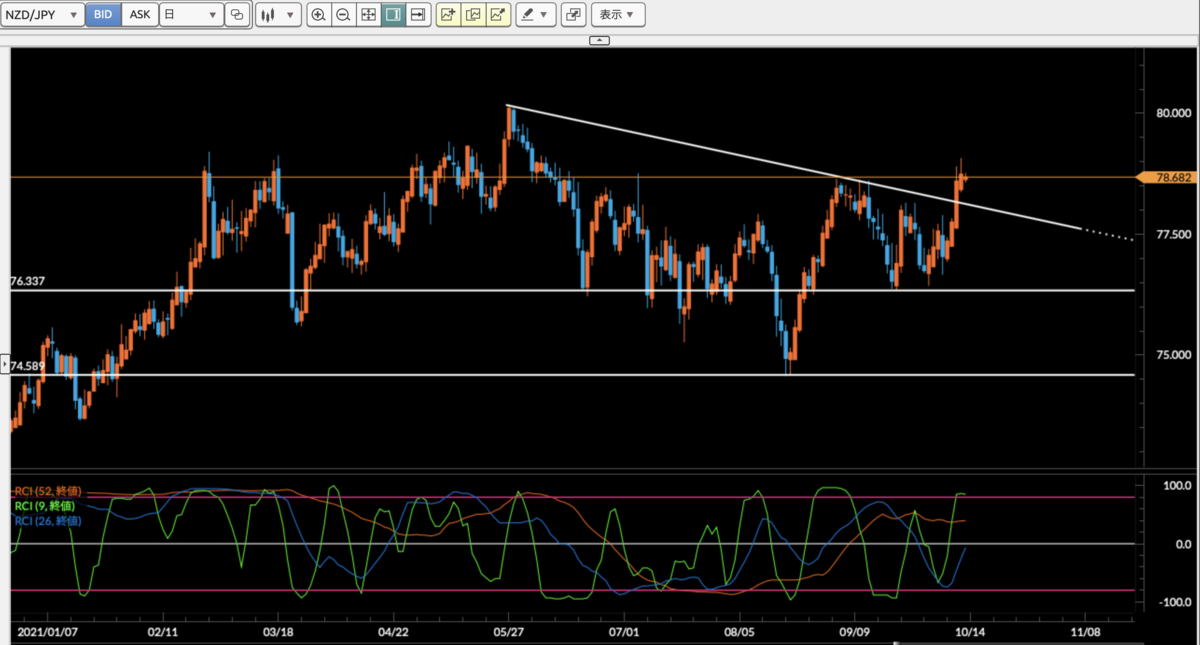Click the chart link/sync icon

tap(237, 15)
